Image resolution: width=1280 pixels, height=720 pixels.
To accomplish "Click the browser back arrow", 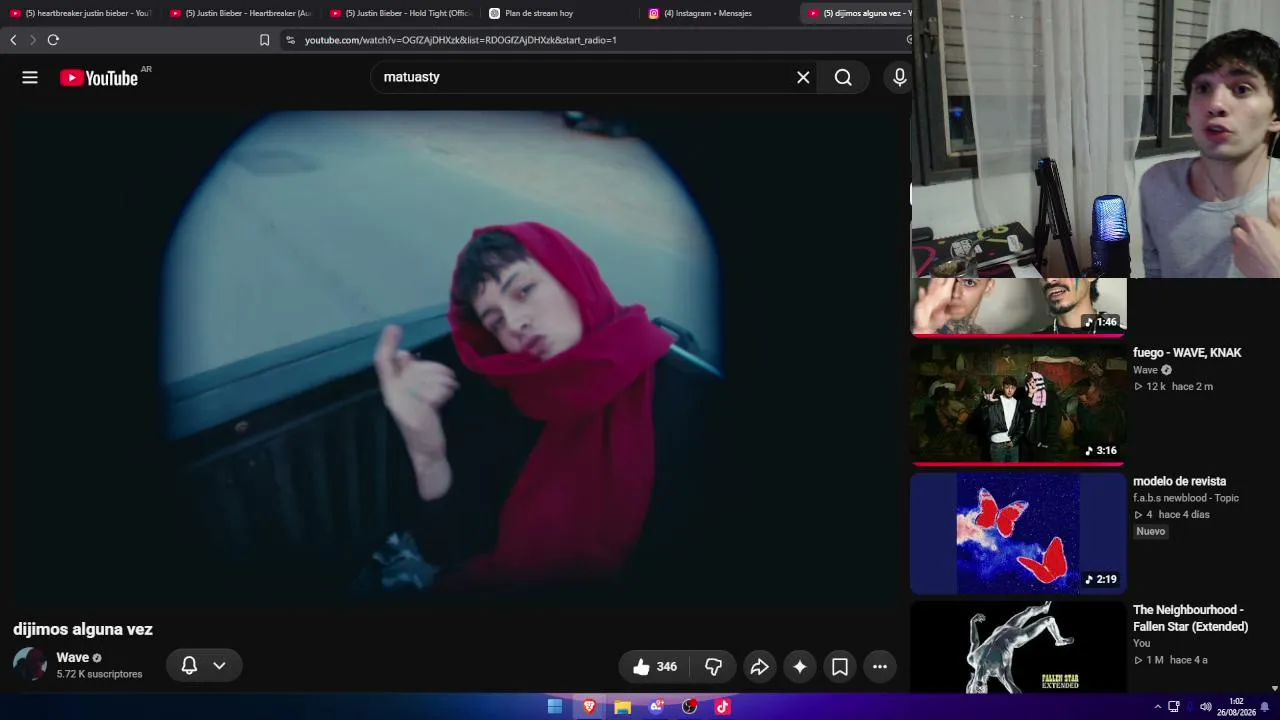I will (13, 40).
